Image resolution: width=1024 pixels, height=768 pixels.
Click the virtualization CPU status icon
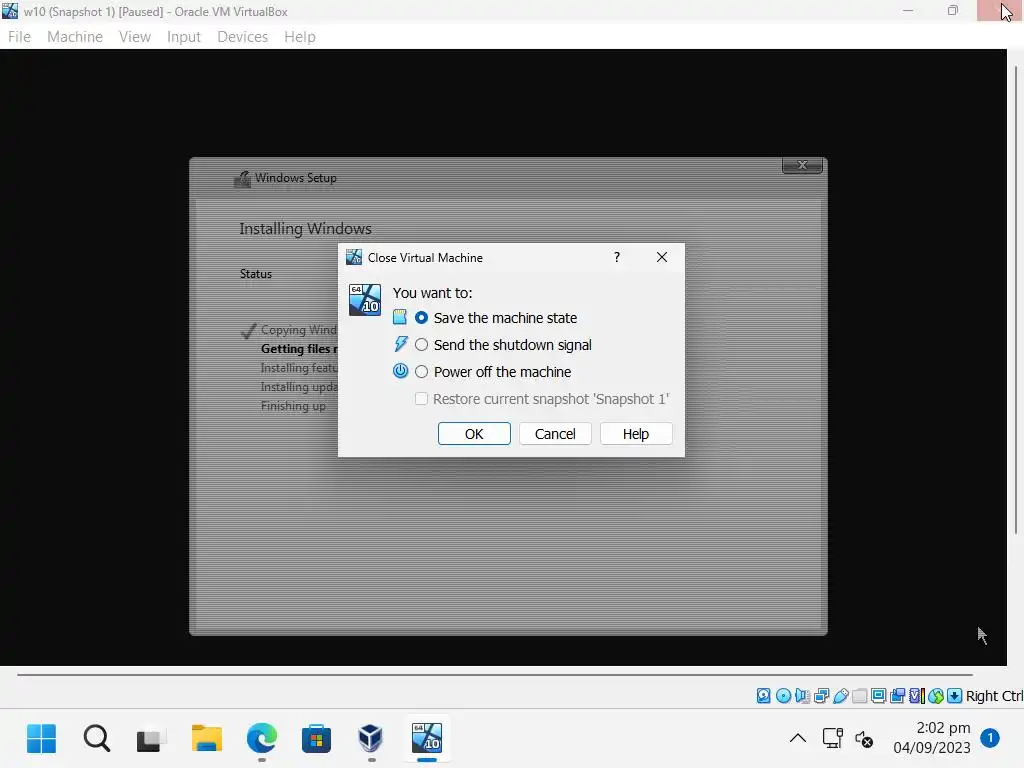917,696
